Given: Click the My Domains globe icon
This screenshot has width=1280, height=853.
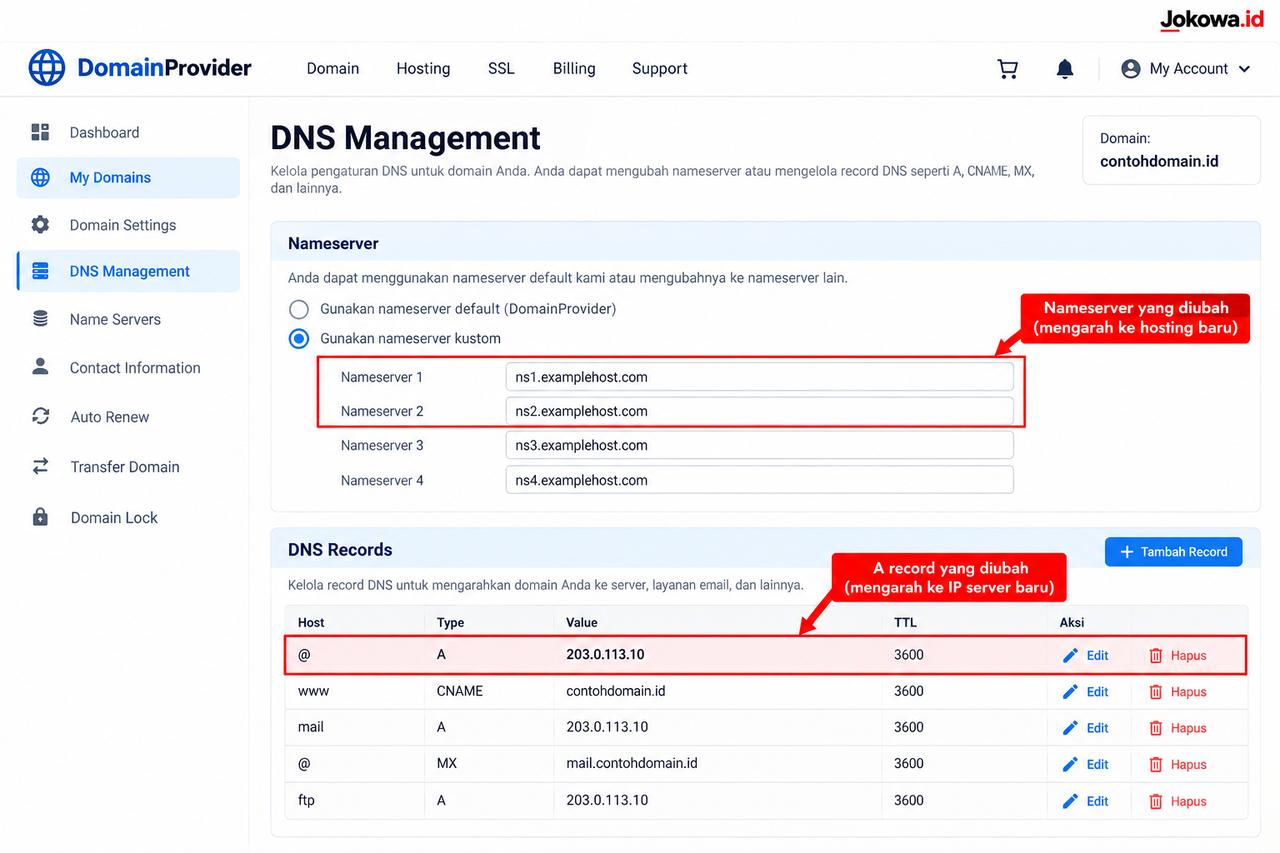Looking at the screenshot, I should tap(40, 178).
